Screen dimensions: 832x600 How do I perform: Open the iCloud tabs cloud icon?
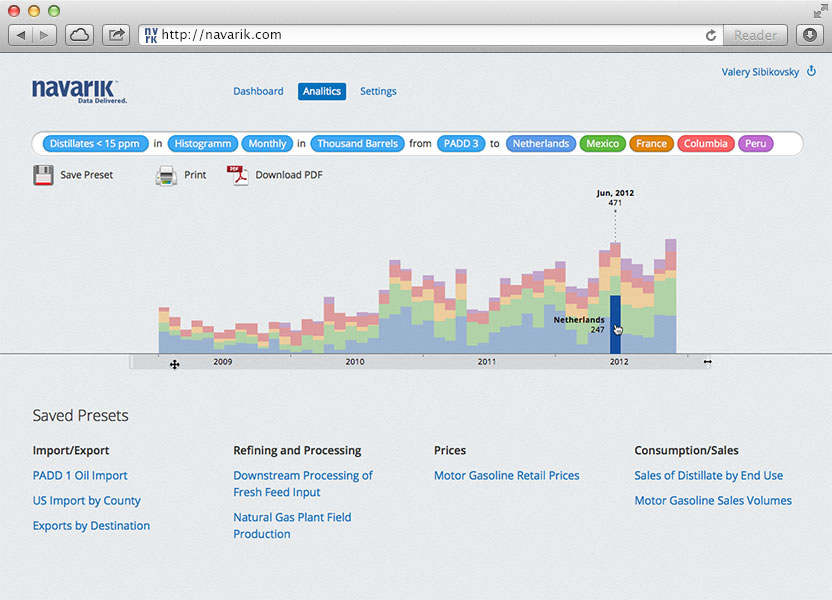click(80, 35)
